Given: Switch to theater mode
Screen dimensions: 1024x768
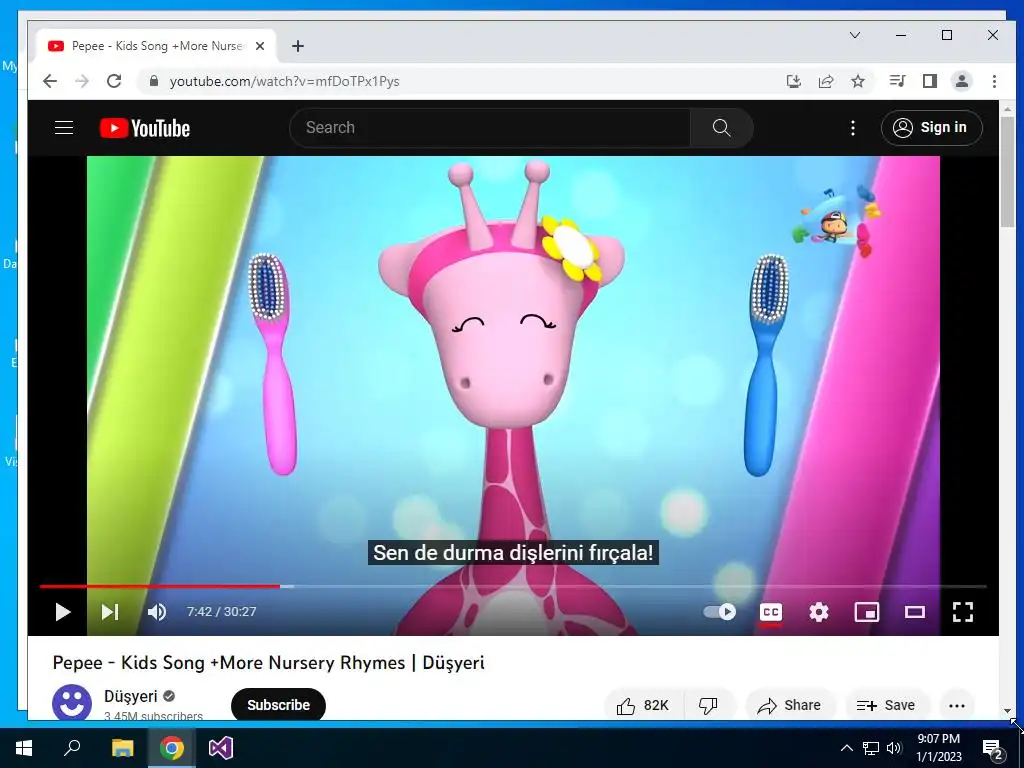Looking at the screenshot, I should (914, 612).
